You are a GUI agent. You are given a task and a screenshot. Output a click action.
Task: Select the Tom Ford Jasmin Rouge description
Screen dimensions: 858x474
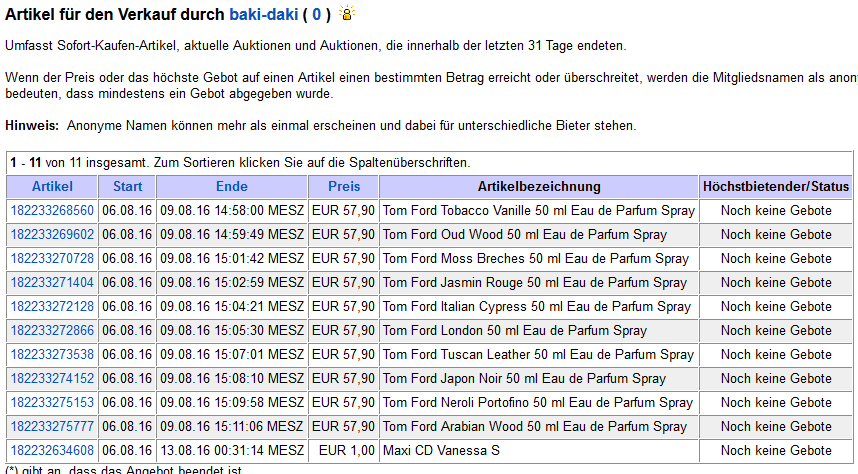point(535,283)
